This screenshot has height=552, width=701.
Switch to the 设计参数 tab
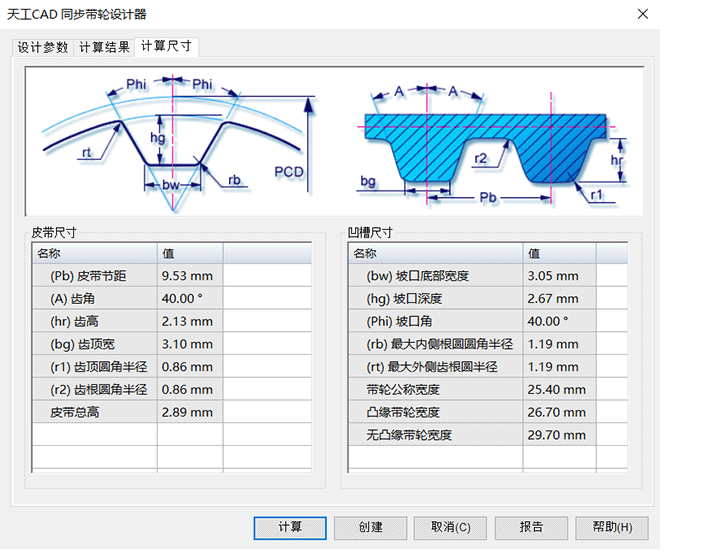43,48
